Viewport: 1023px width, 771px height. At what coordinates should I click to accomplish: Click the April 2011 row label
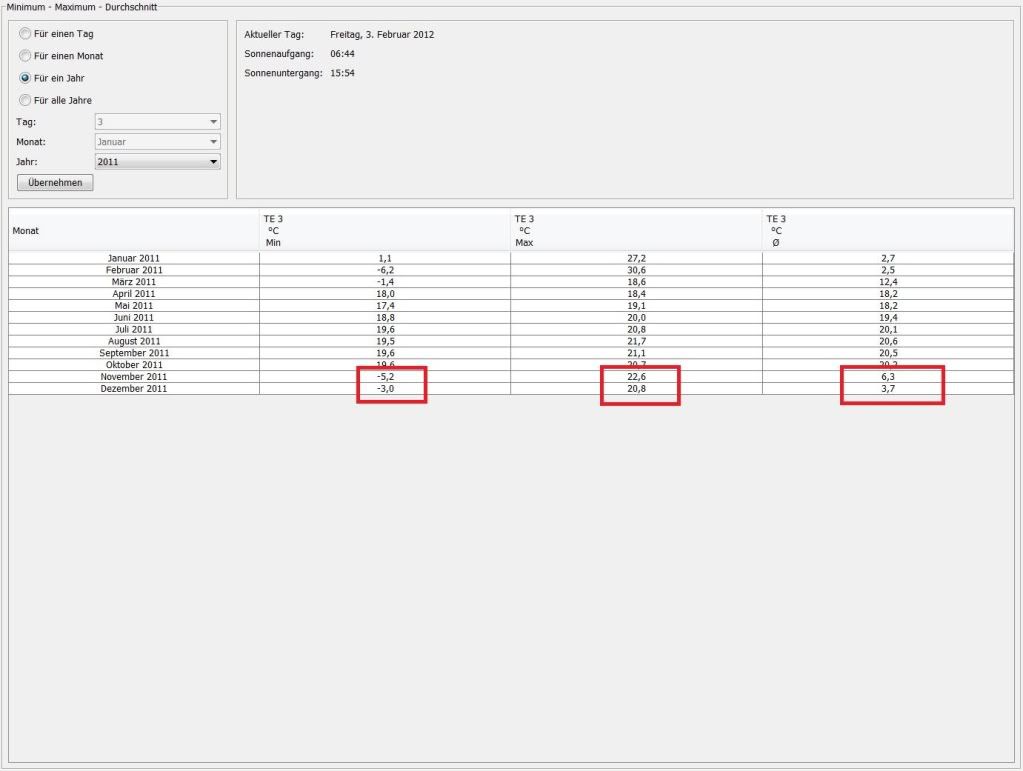tap(134, 294)
